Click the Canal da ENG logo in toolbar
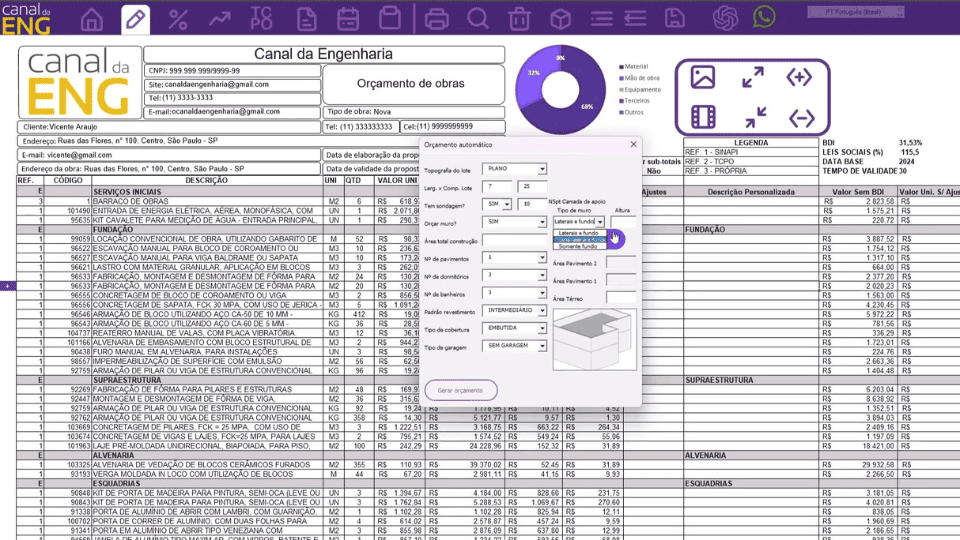 pyautogui.click(x=26, y=18)
